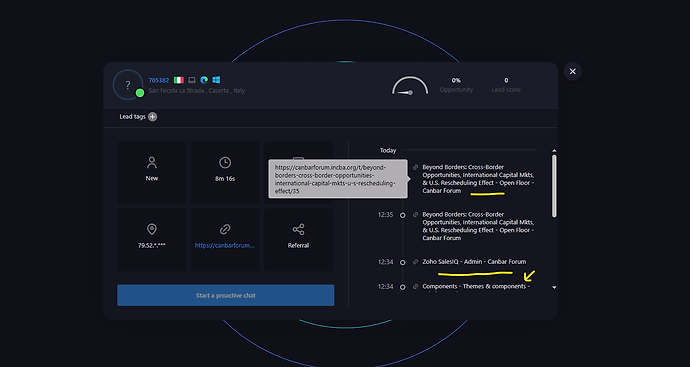Click the Today date heading
Screen dimensions: 690x367
(388, 150)
